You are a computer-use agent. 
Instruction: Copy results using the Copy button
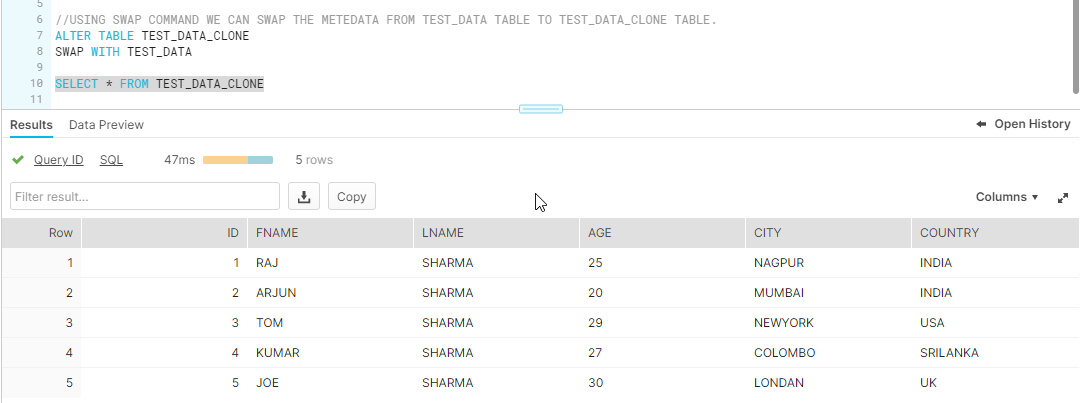pos(351,196)
